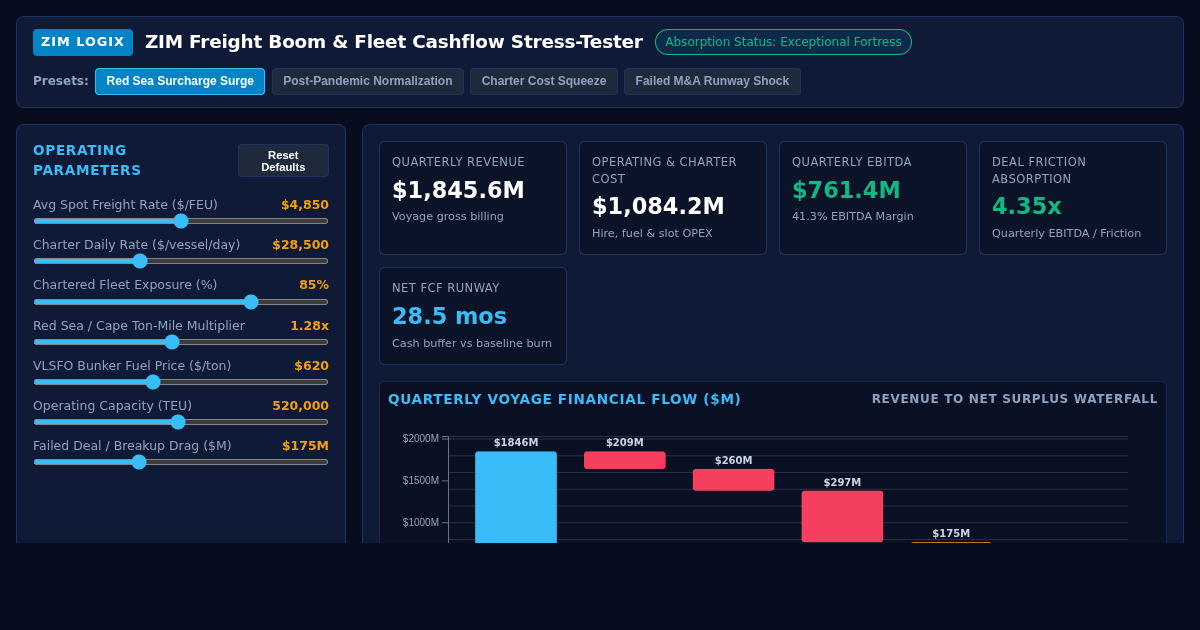The image size is (1200, 630).
Task: Click the $4,850 spot freight rate value
Action: (x=305, y=205)
